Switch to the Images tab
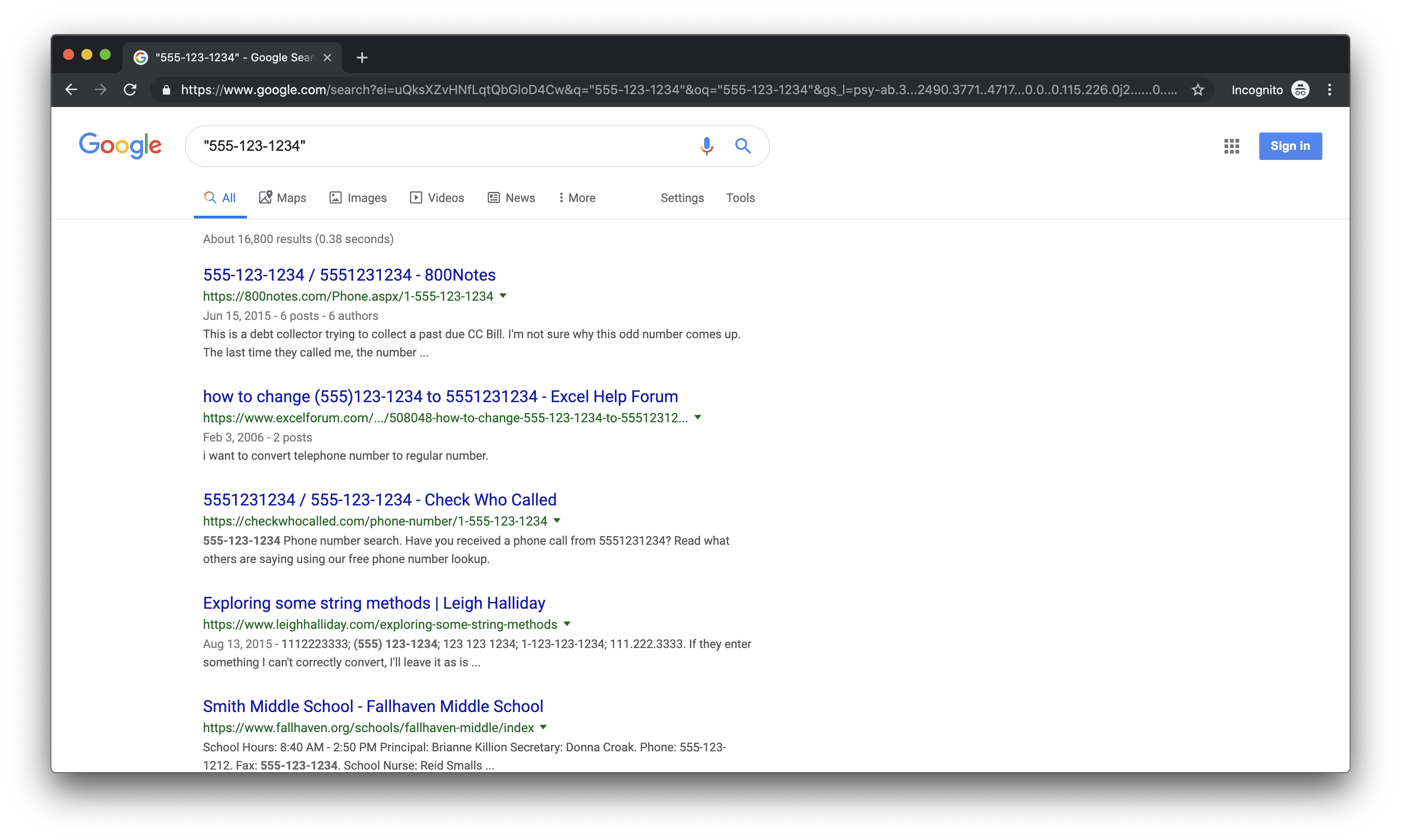The image size is (1401, 840). [x=358, y=197]
